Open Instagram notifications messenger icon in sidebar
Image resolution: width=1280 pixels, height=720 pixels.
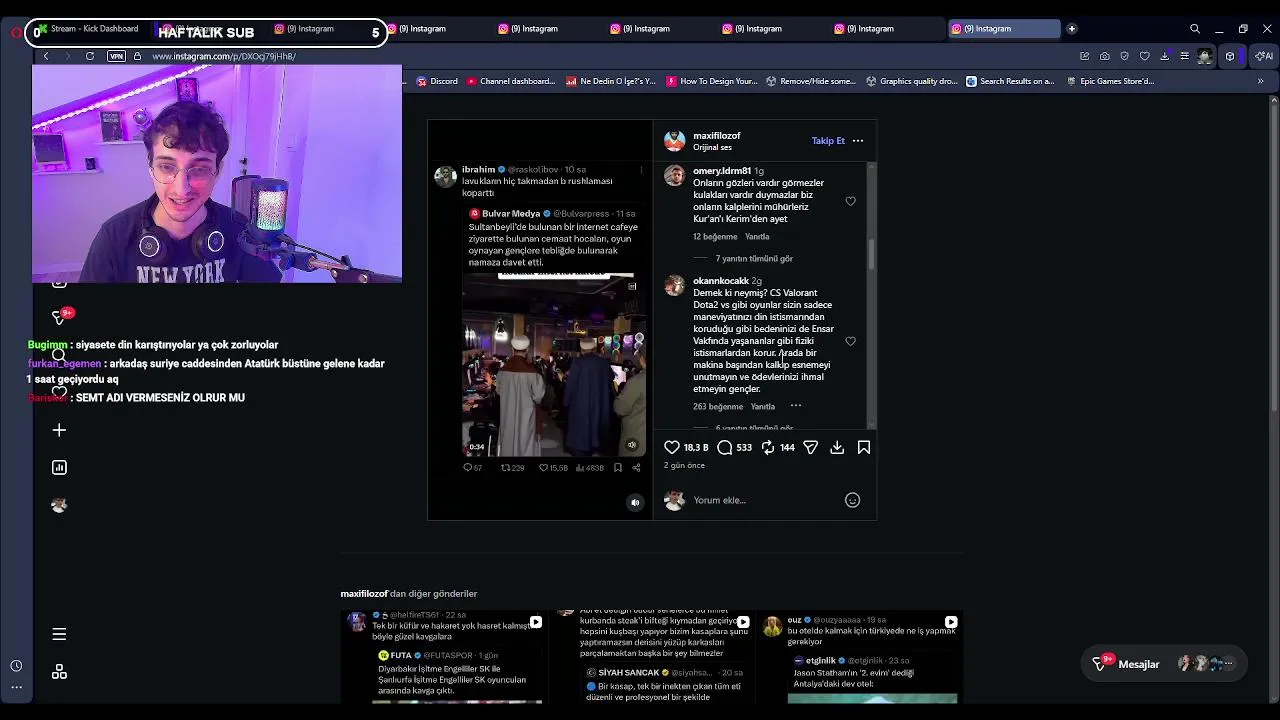[x=59, y=317]
